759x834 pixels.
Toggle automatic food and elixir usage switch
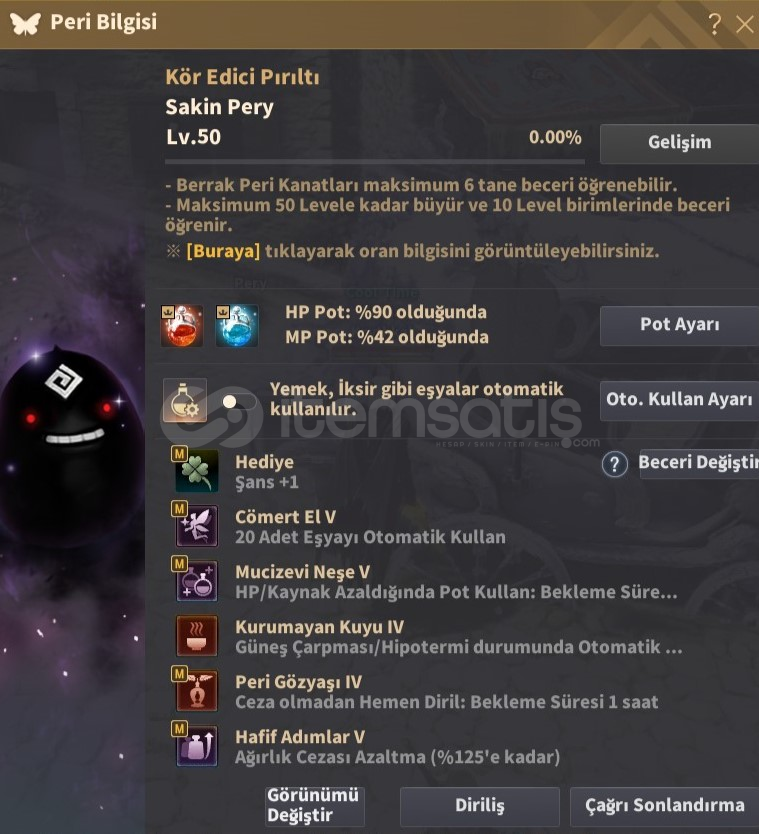tap(238, 402)
